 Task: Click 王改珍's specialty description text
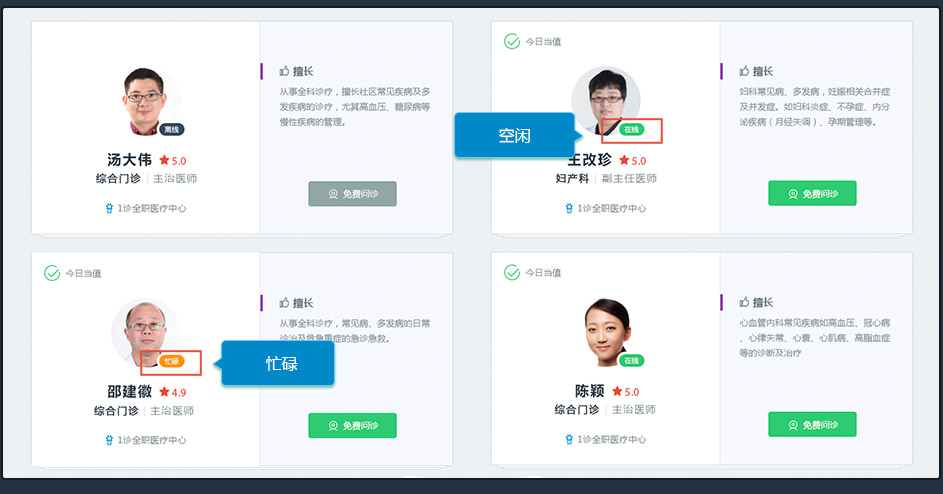coord(815,107)
